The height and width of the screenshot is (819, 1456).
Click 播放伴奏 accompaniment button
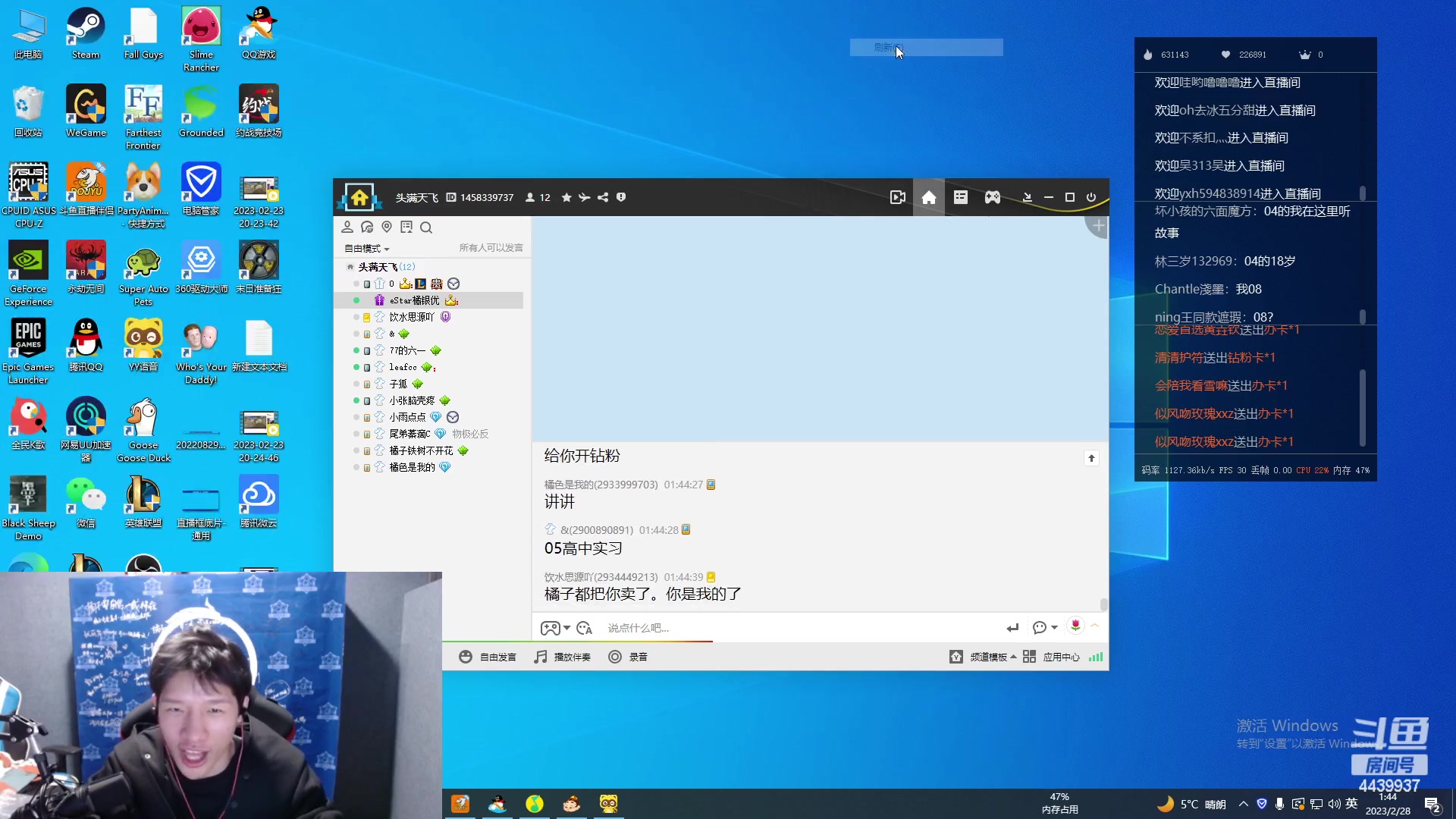point(562,657)
